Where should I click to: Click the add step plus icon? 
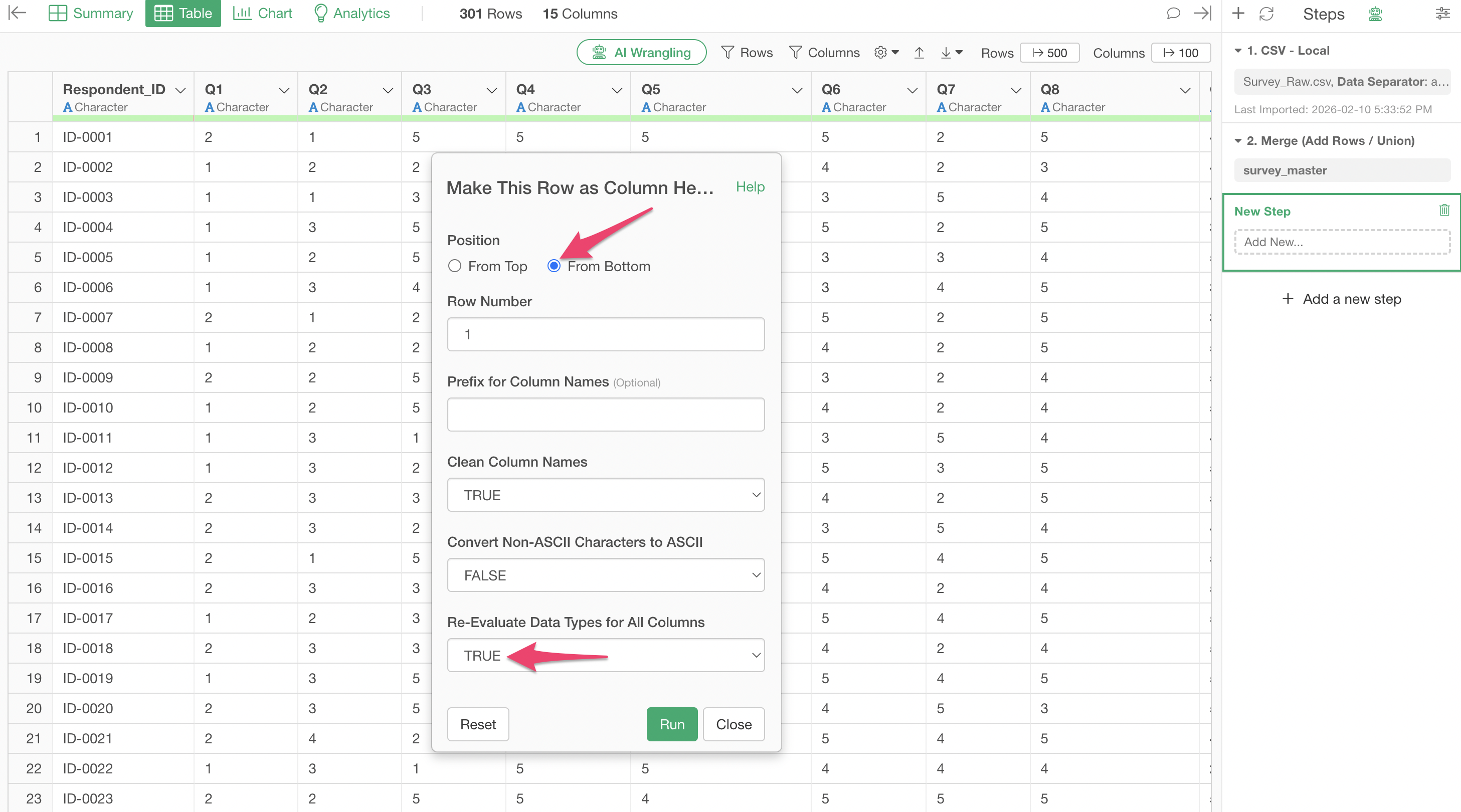click(1238, 14)
